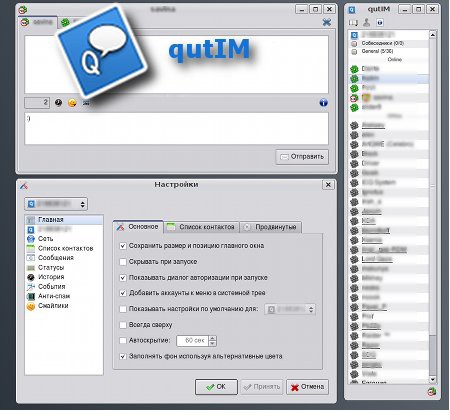This screenshot has width=450, height=420.
Task: Confirm settings with the ОК button
Action: point(216,387)
